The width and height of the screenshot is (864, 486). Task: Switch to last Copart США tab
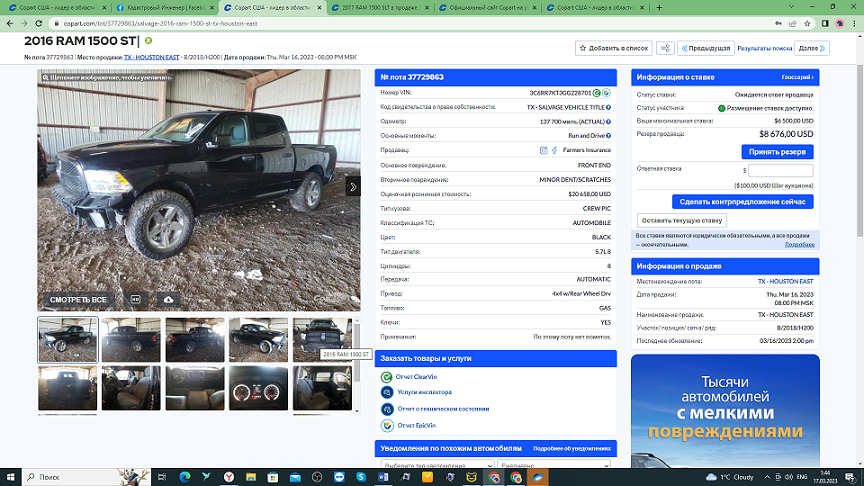[x=595, y=8]
